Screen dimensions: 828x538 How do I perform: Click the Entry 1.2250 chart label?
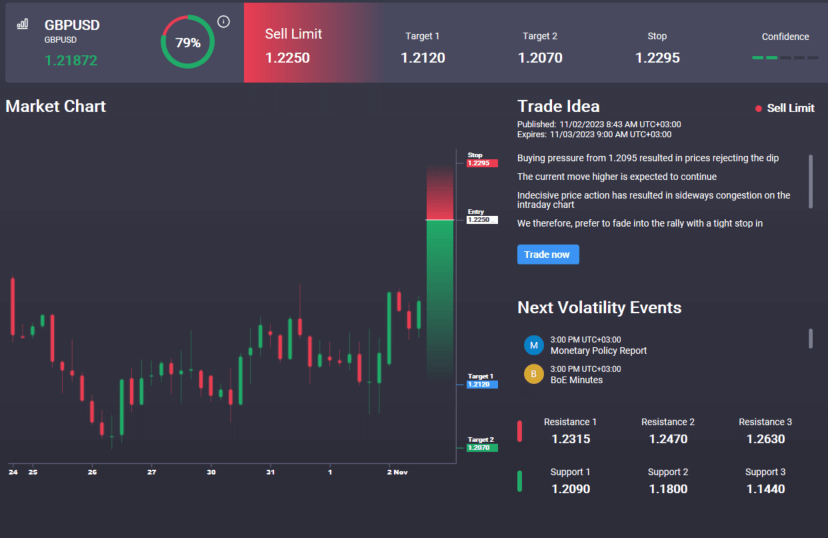pos(482,220)
